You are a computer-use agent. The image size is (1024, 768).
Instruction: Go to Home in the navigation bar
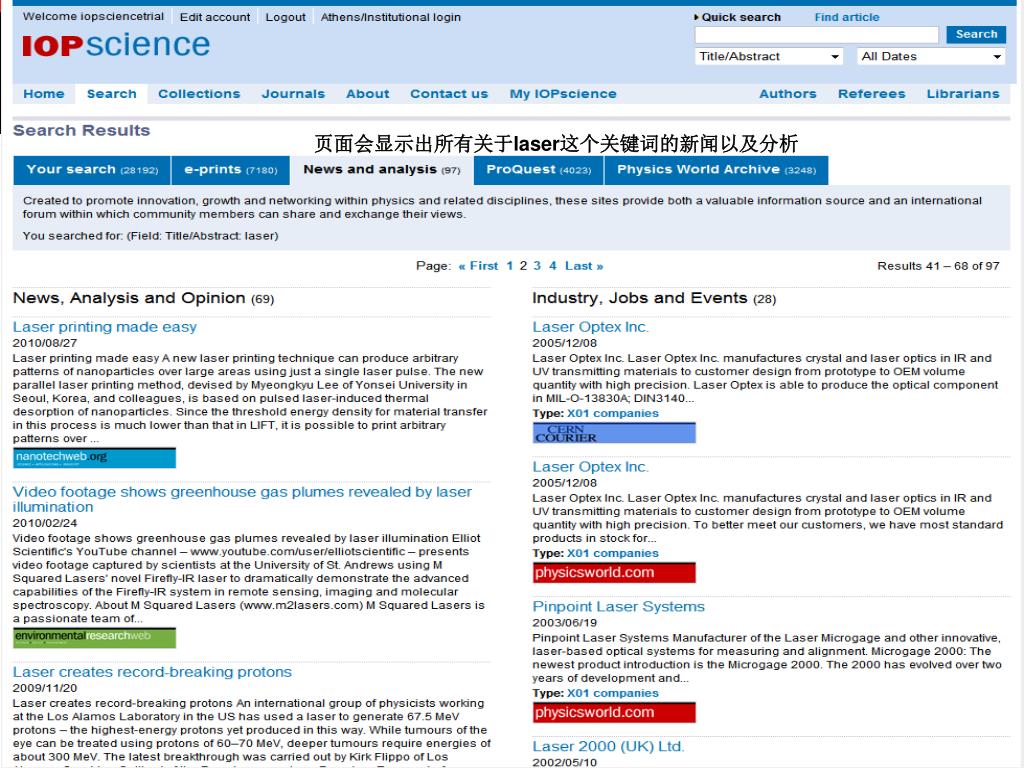[44, 94]
